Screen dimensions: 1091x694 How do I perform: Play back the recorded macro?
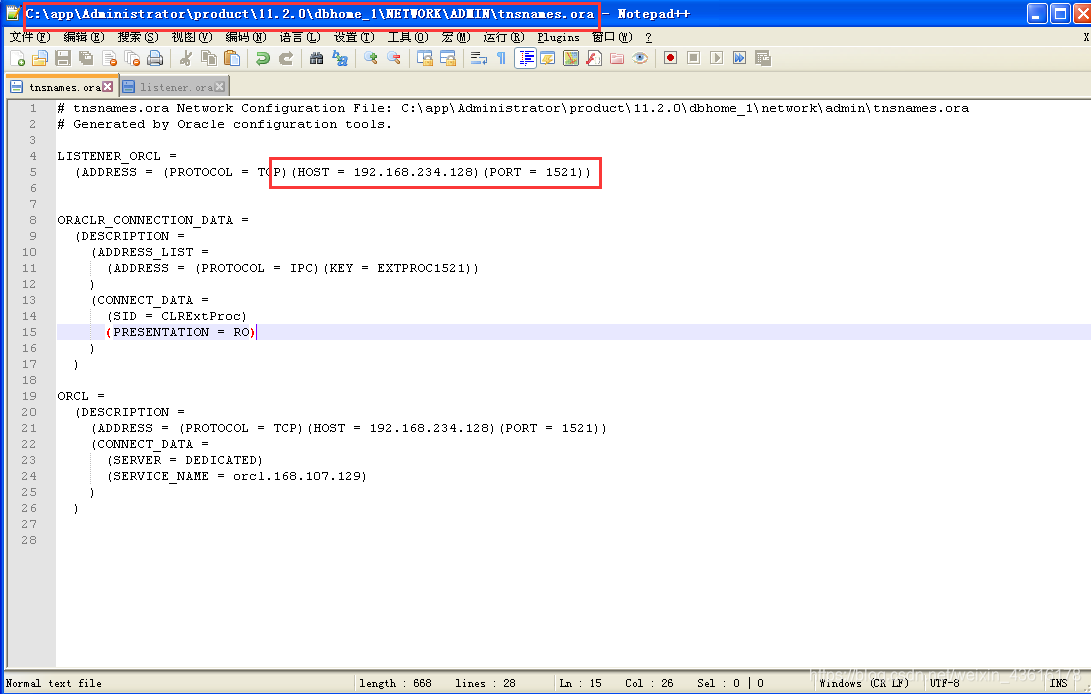[716, 58]
